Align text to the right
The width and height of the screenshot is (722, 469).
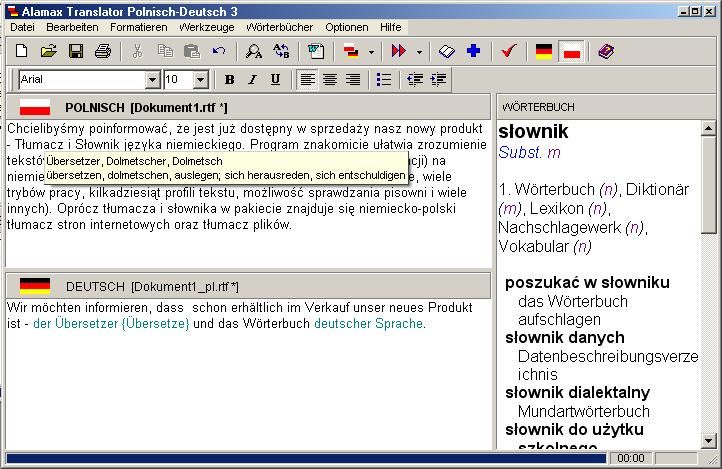click(353, 80)
